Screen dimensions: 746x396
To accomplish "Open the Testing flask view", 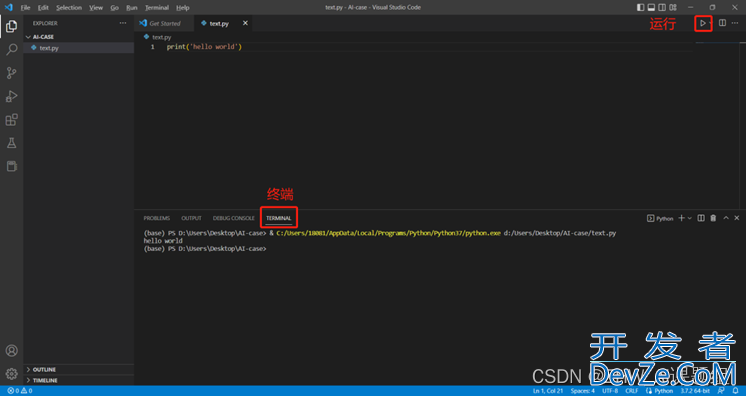I will pos(11,143).
